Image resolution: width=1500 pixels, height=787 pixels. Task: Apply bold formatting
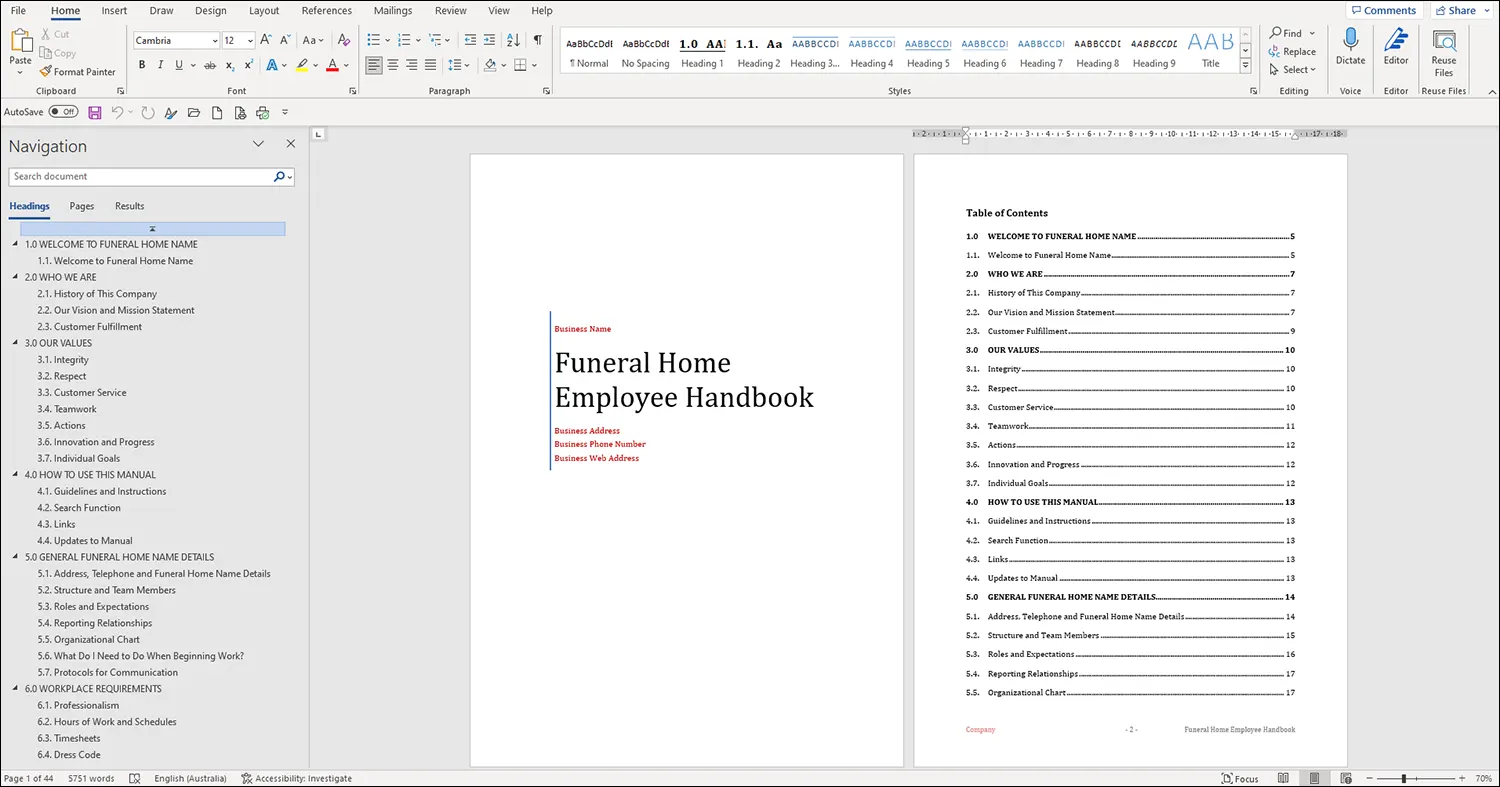click(x=142, y=65)
